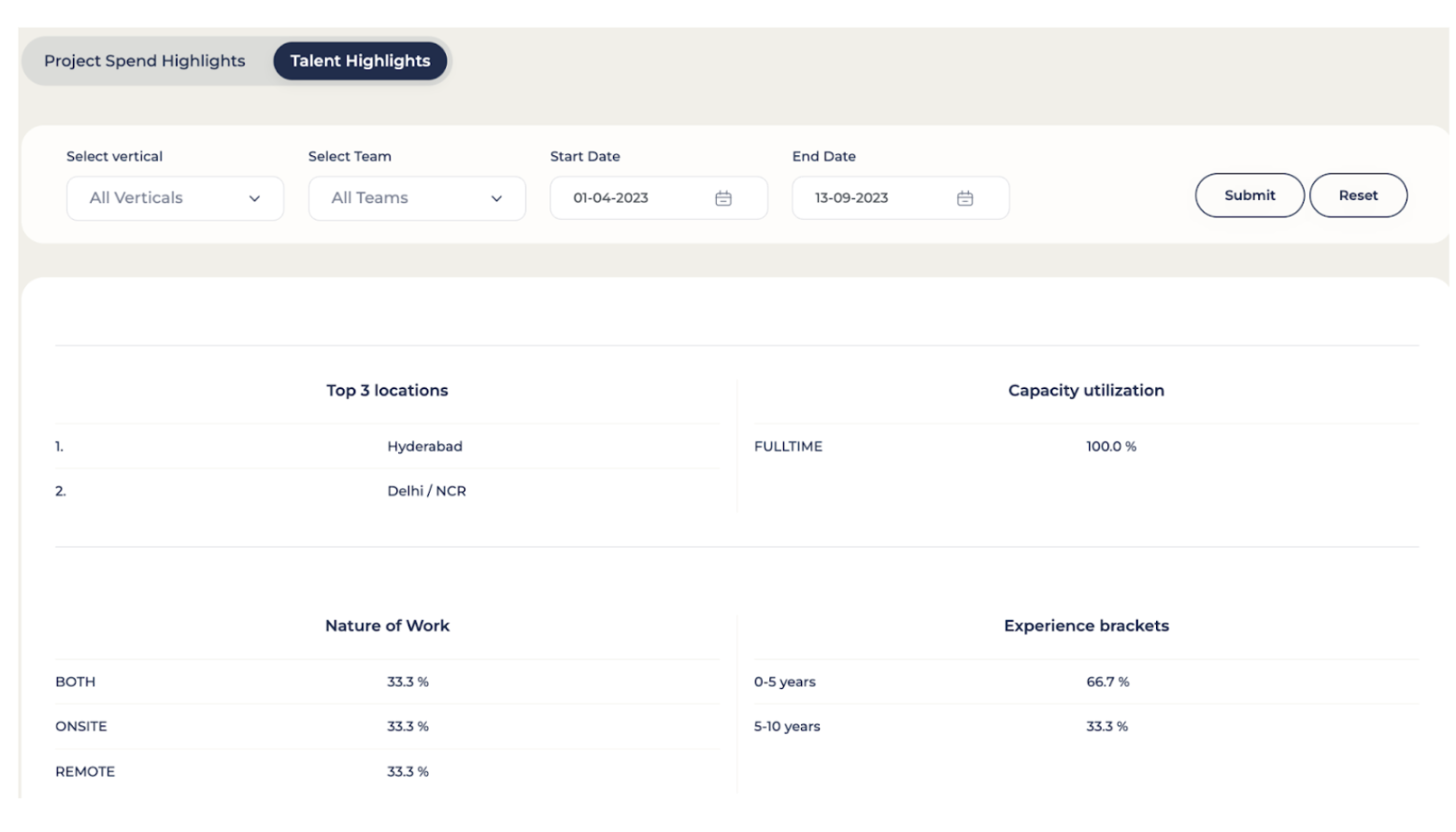Screen dimensions: 1456x832
Task: Click the 33.3 % value for BOTH
Action: click(x=407, y=682)
